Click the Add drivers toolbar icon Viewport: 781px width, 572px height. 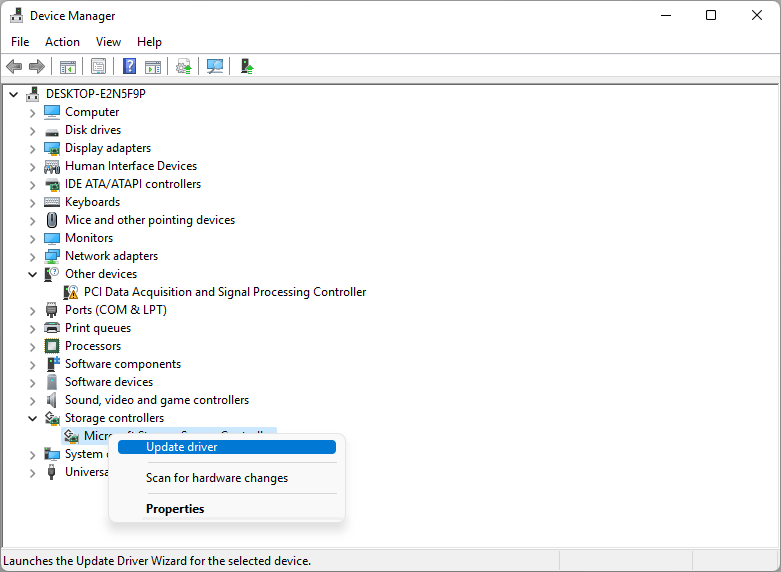coord(247,66)
